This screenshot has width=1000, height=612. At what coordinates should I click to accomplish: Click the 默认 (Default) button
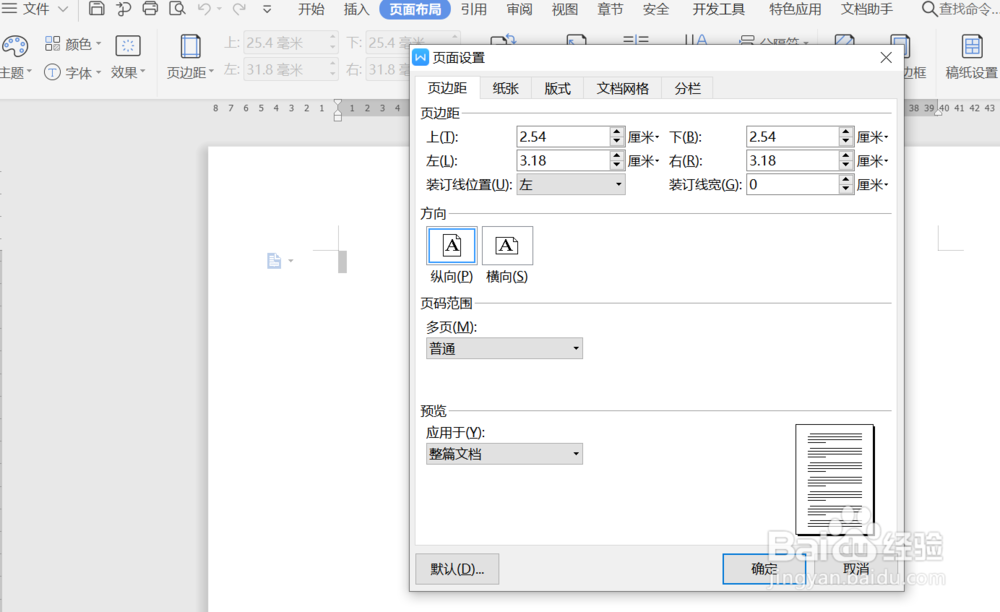click(456, 568)
